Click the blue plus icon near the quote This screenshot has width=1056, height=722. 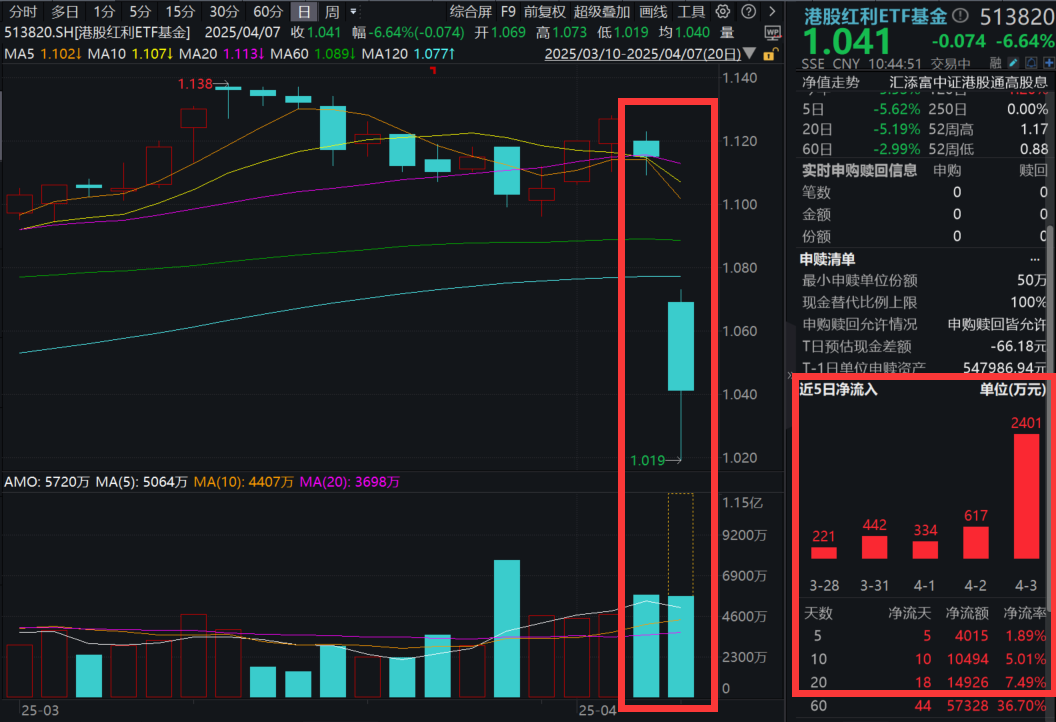tap(1050, 63)
